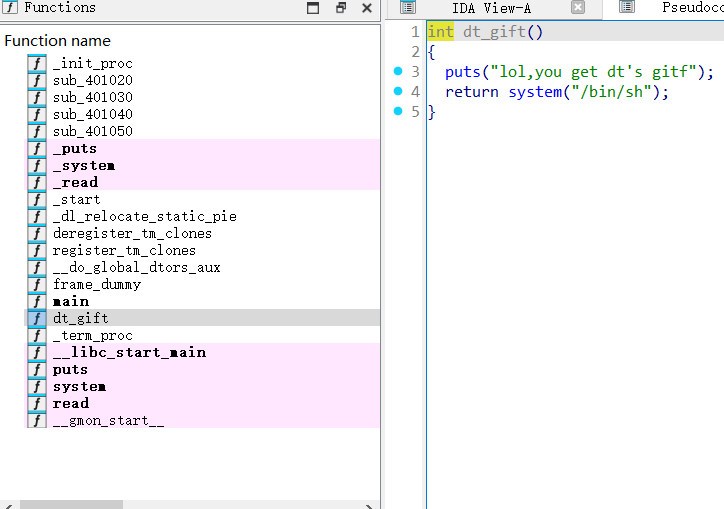Click the puts call on line 3
The height and width of the screenshot is (509, 724).
point(463,72)
